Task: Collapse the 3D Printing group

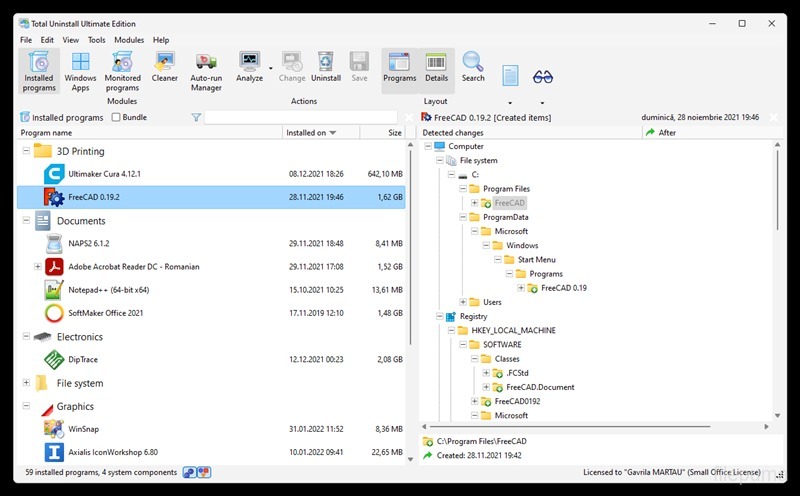Action: point(26,151)
